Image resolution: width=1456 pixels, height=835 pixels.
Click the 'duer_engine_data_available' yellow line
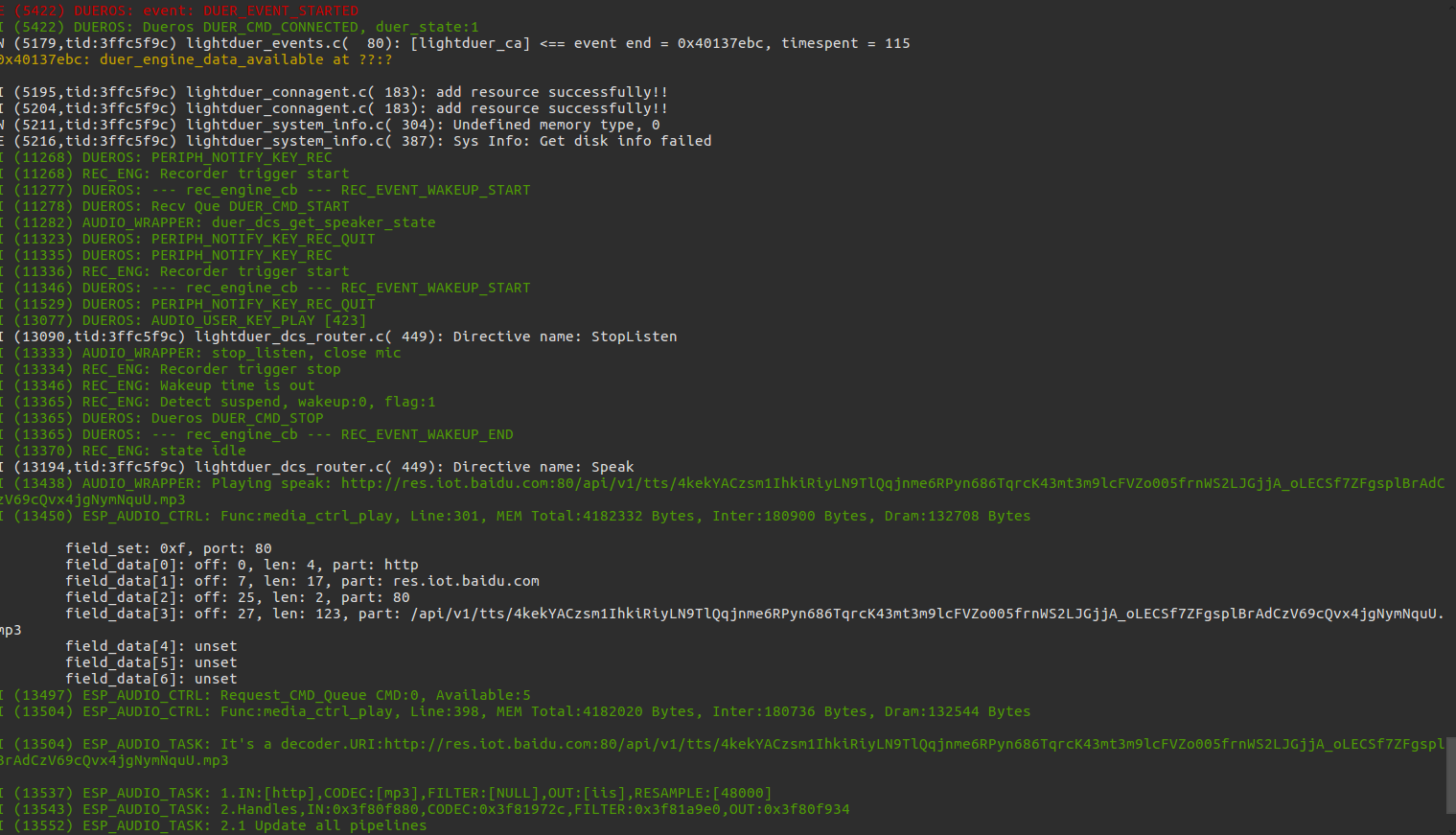pyautogui.click(x=196, y=59)
